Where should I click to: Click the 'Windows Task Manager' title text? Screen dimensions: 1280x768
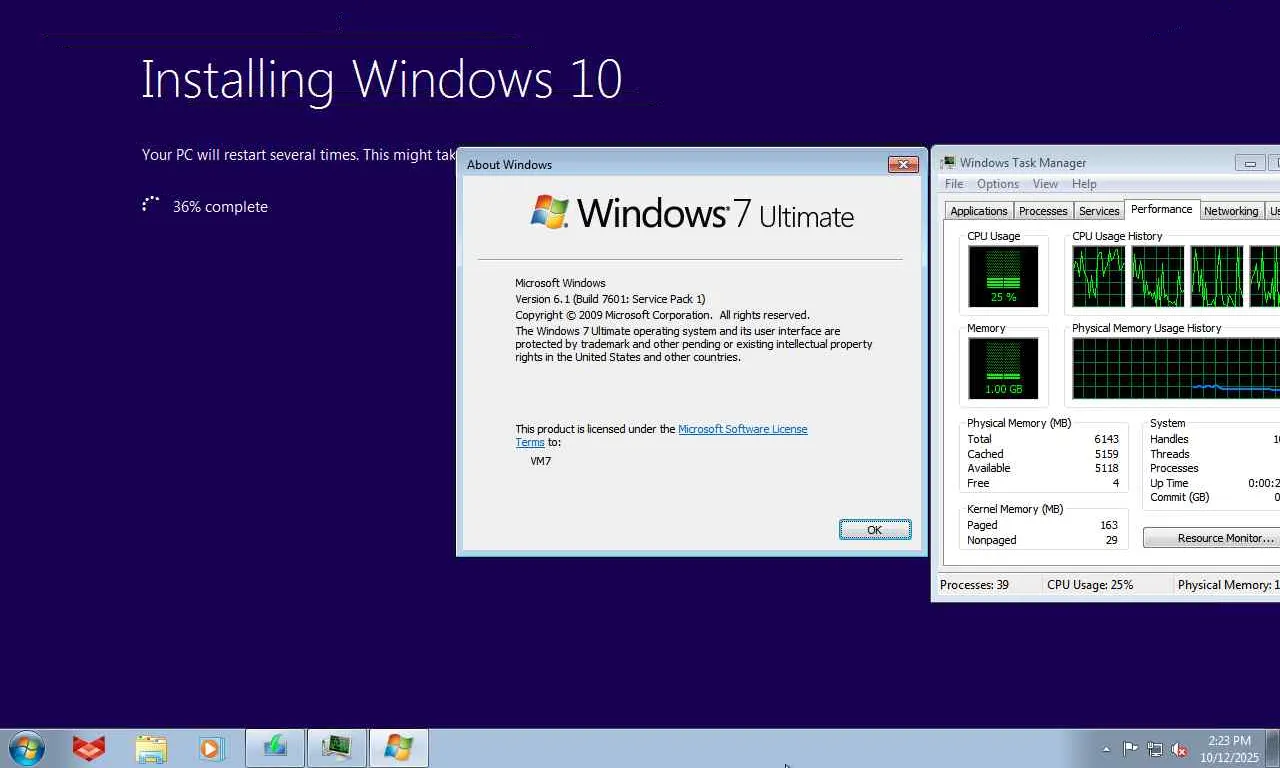click(1023, 163)
